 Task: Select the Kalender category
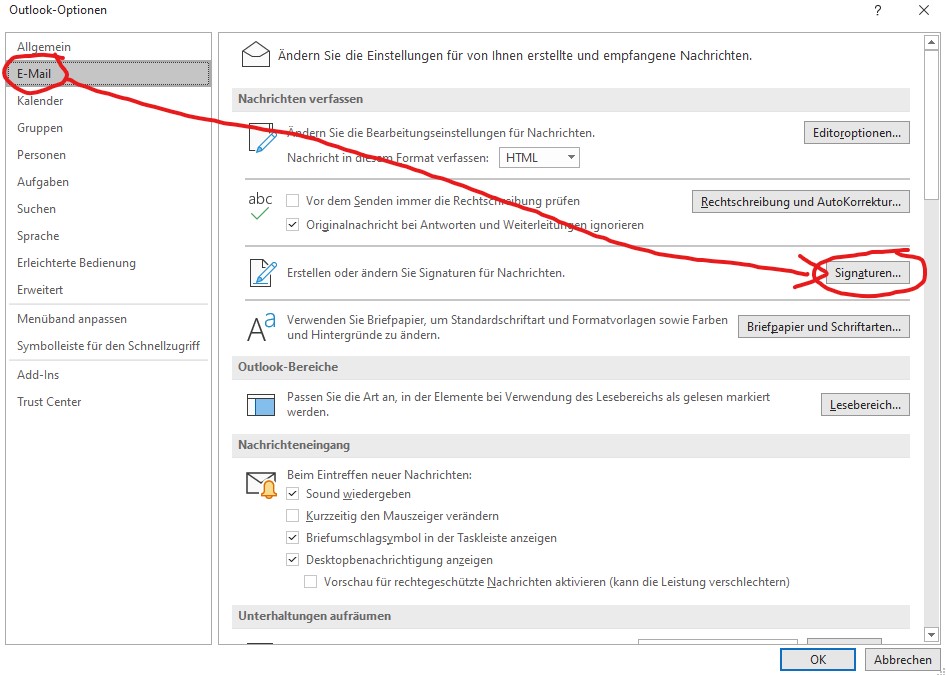point(40,100)
